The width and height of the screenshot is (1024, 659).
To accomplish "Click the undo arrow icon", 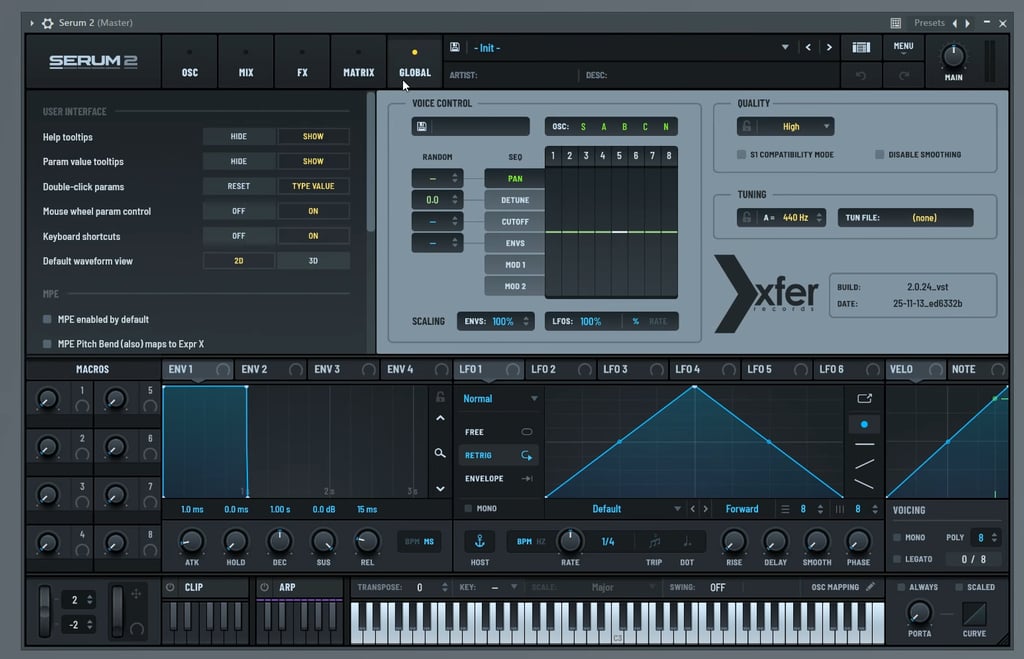I will click(861, 76).
